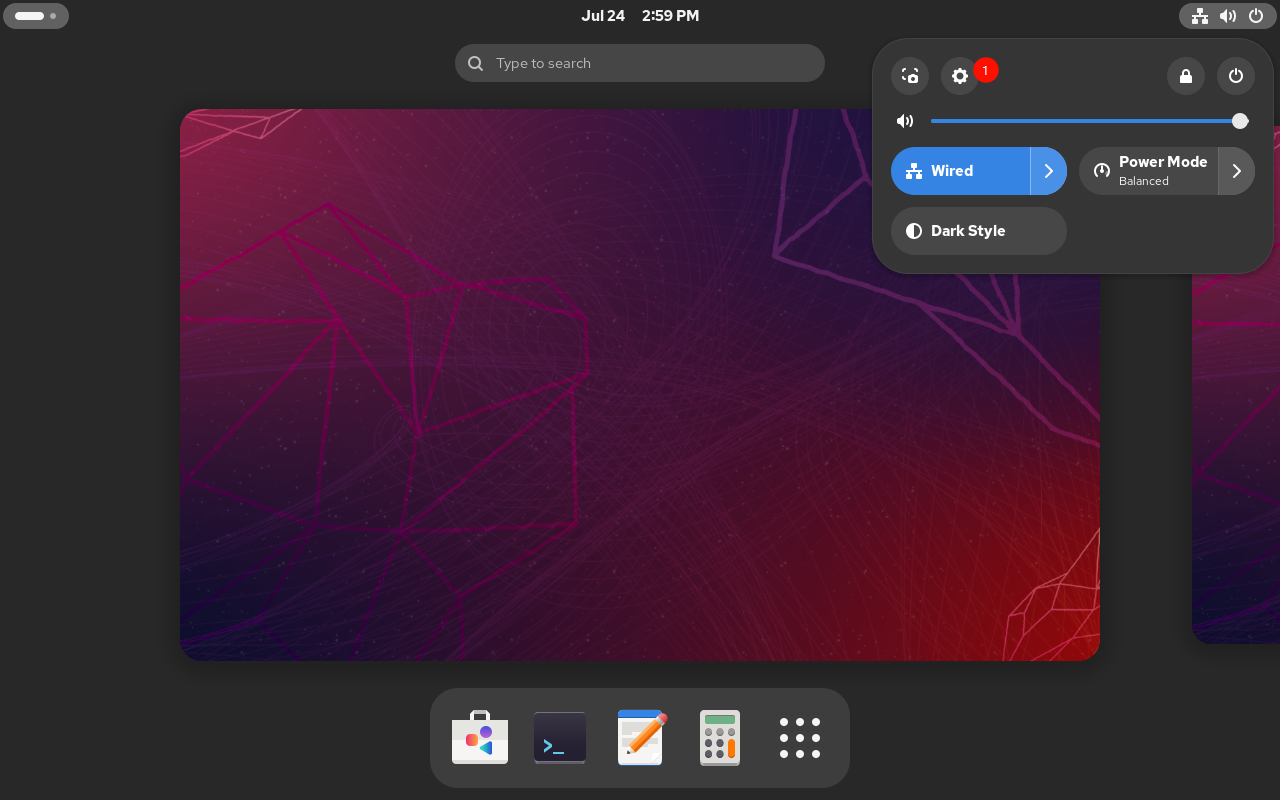Open Settings via gear icon

[960, 76]
